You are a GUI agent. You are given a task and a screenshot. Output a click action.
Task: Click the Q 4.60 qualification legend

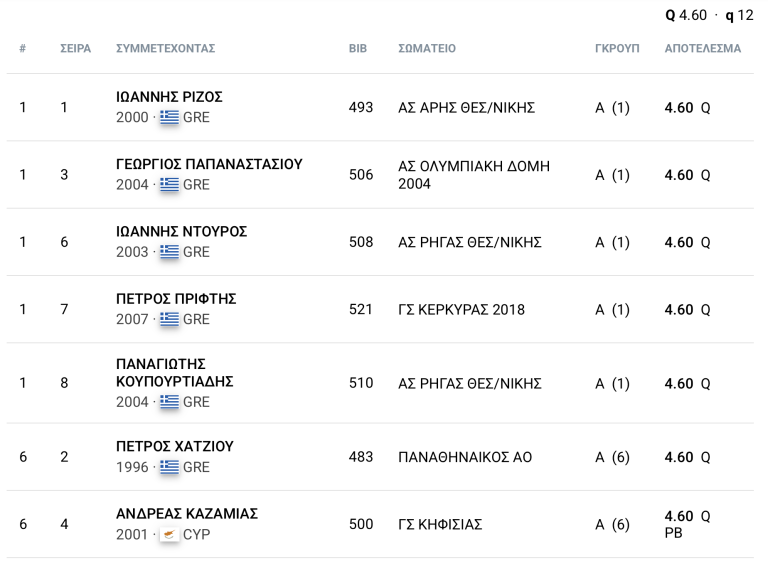[687, 16]
